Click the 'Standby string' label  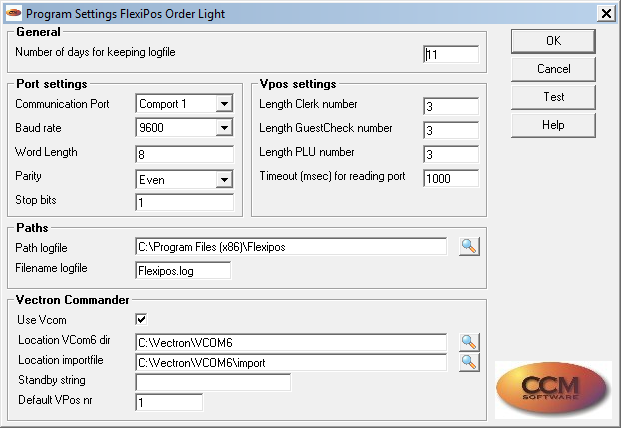(52, 380)
